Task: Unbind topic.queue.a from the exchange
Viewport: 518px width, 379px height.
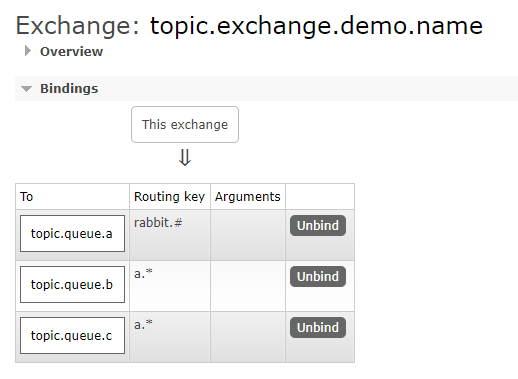Action: (318, 225)
